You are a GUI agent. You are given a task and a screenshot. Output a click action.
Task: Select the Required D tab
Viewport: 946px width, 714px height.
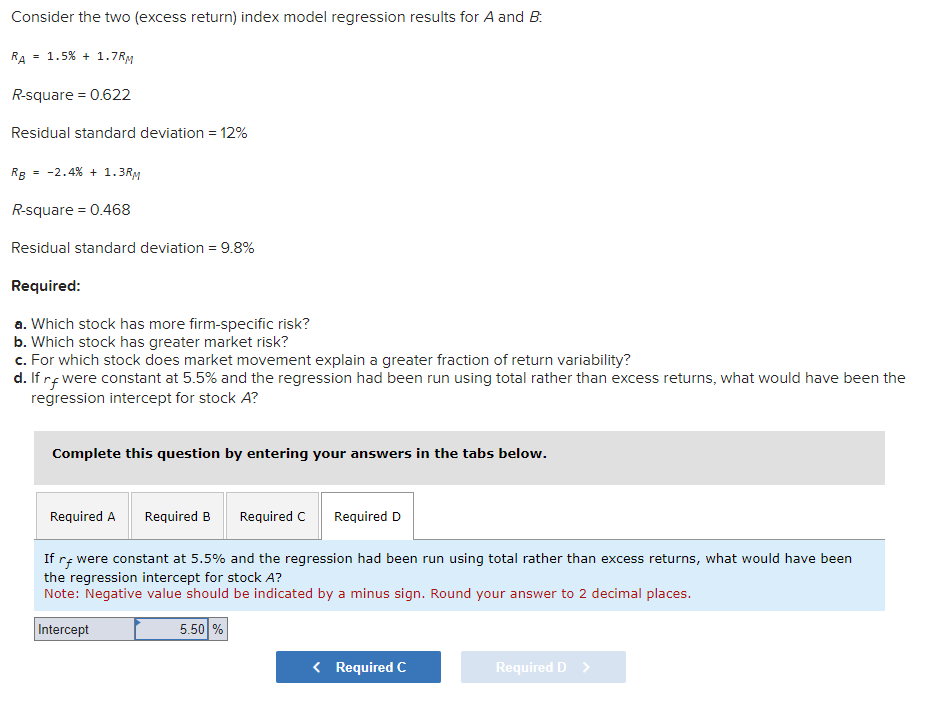point(366,516)
